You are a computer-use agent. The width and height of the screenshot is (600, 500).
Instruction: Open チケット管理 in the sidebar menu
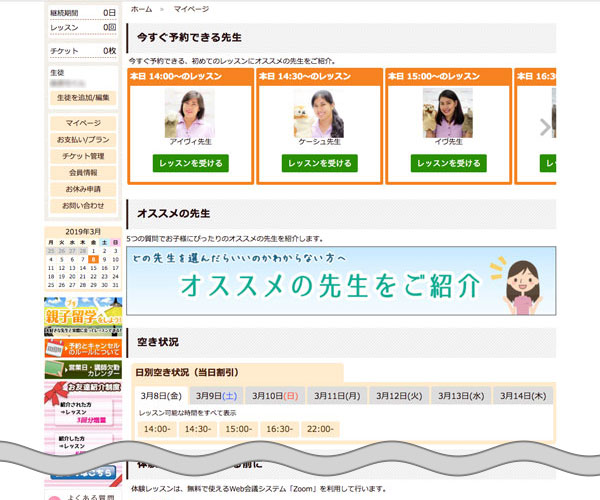click(x=83, y=156)
